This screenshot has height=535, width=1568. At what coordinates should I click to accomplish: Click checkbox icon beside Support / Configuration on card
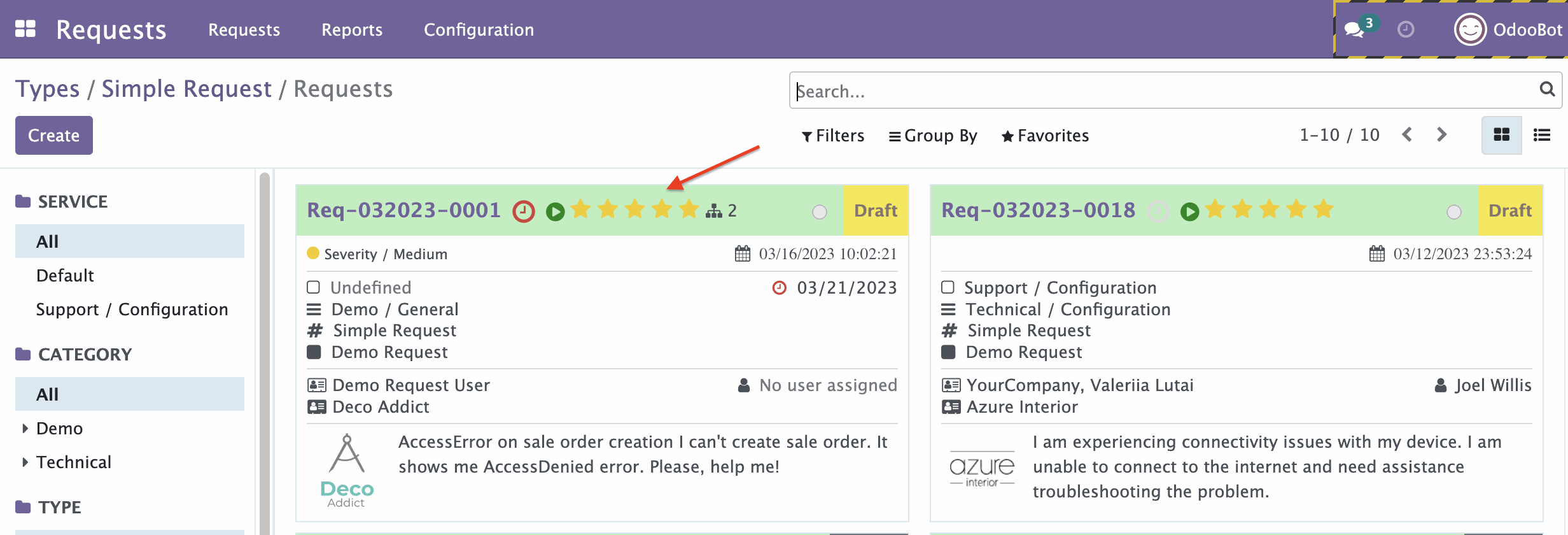coord(948,287)
